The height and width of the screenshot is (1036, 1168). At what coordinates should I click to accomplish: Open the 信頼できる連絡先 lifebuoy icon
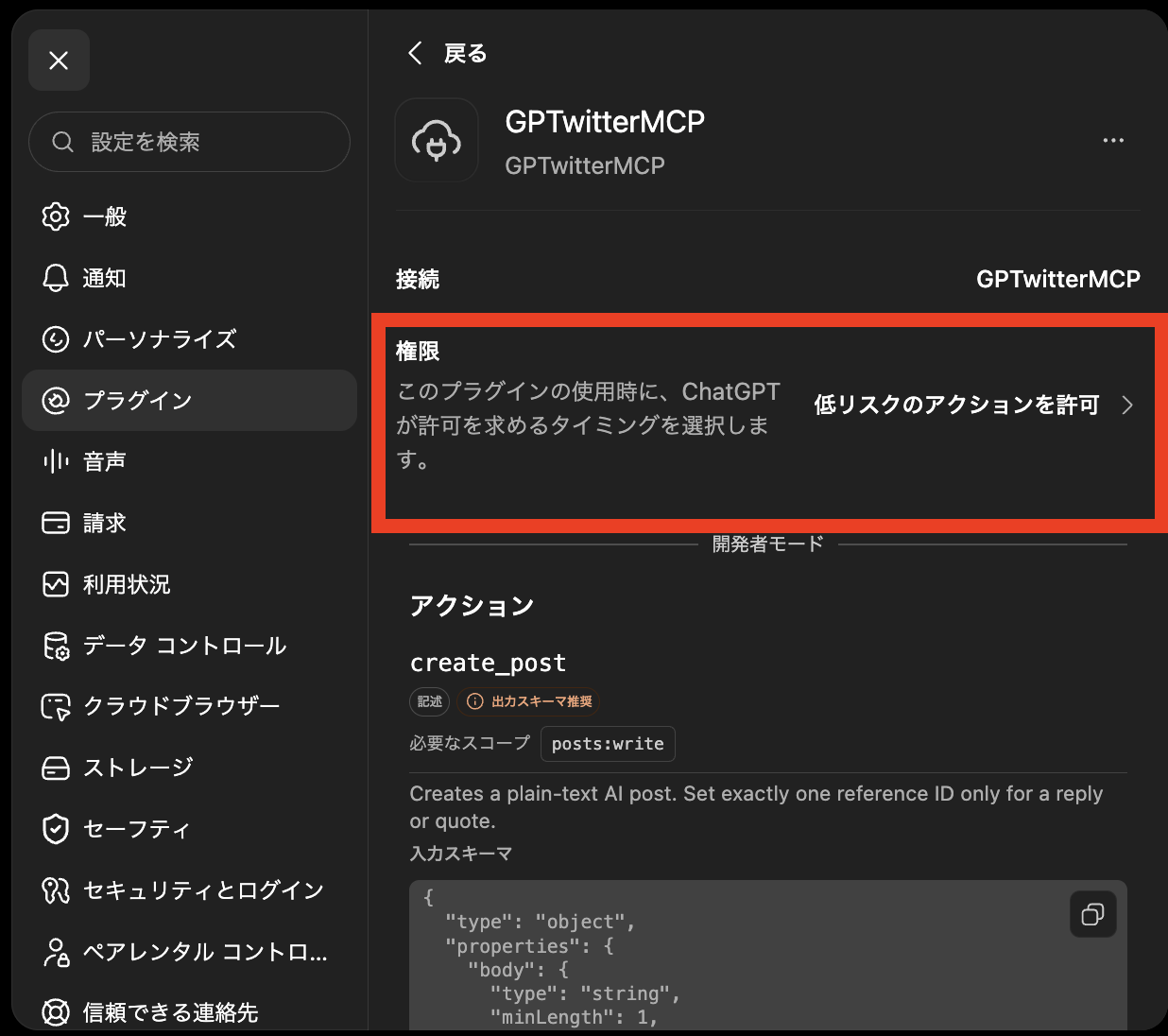coord(56,1012)
